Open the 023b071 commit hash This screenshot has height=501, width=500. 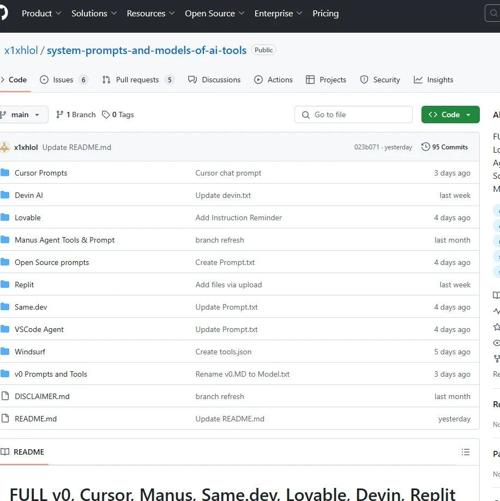pos(366,147)
